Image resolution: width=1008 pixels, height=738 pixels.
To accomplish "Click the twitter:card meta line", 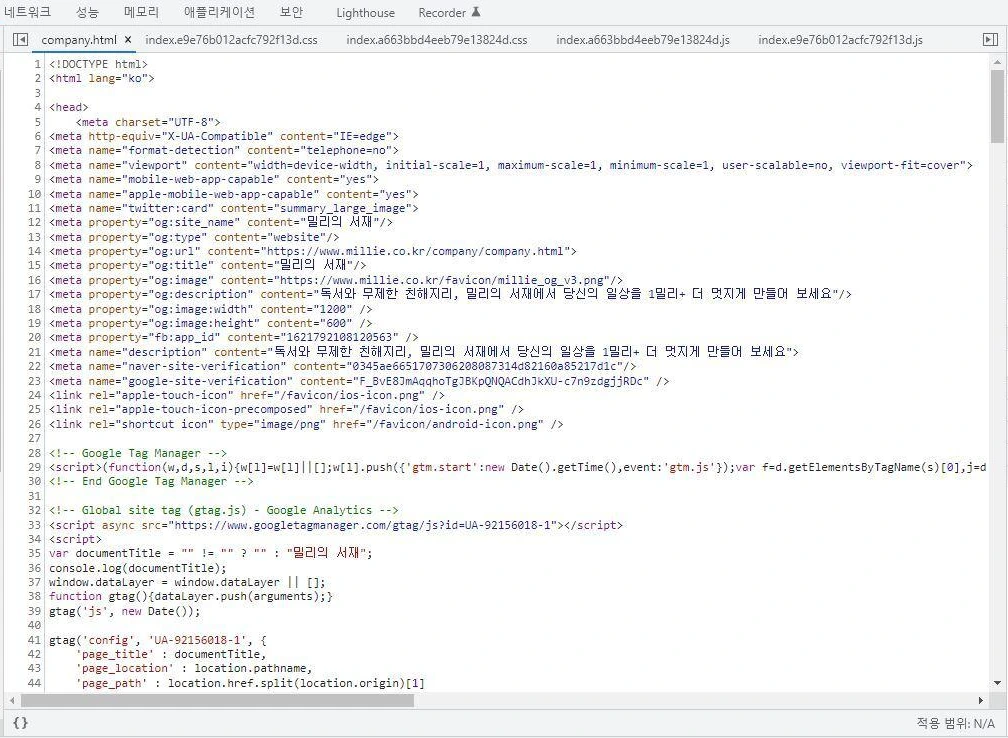I will [x=233, y=208].
